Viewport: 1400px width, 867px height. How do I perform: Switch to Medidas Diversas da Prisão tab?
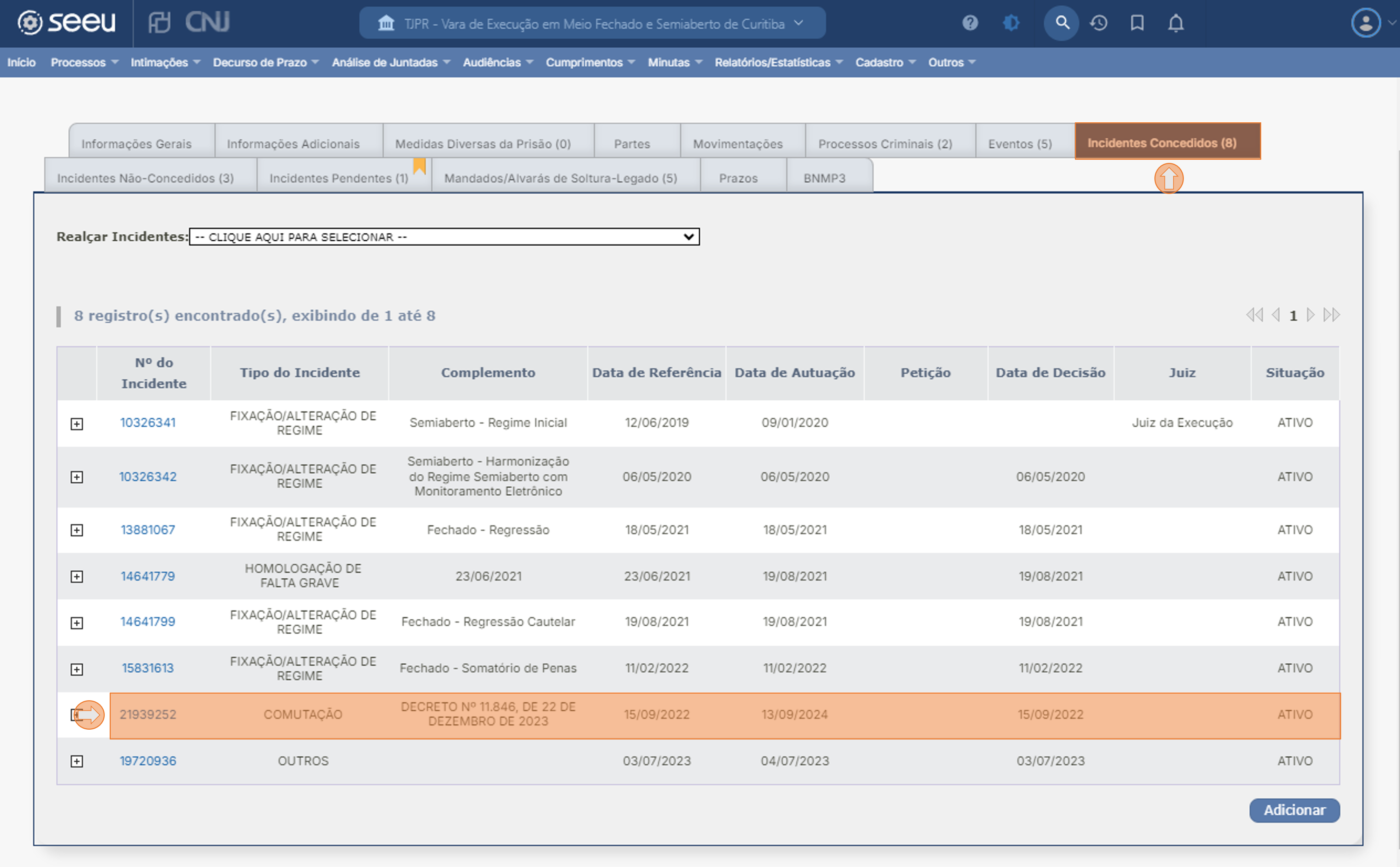[x=488, y=142]
